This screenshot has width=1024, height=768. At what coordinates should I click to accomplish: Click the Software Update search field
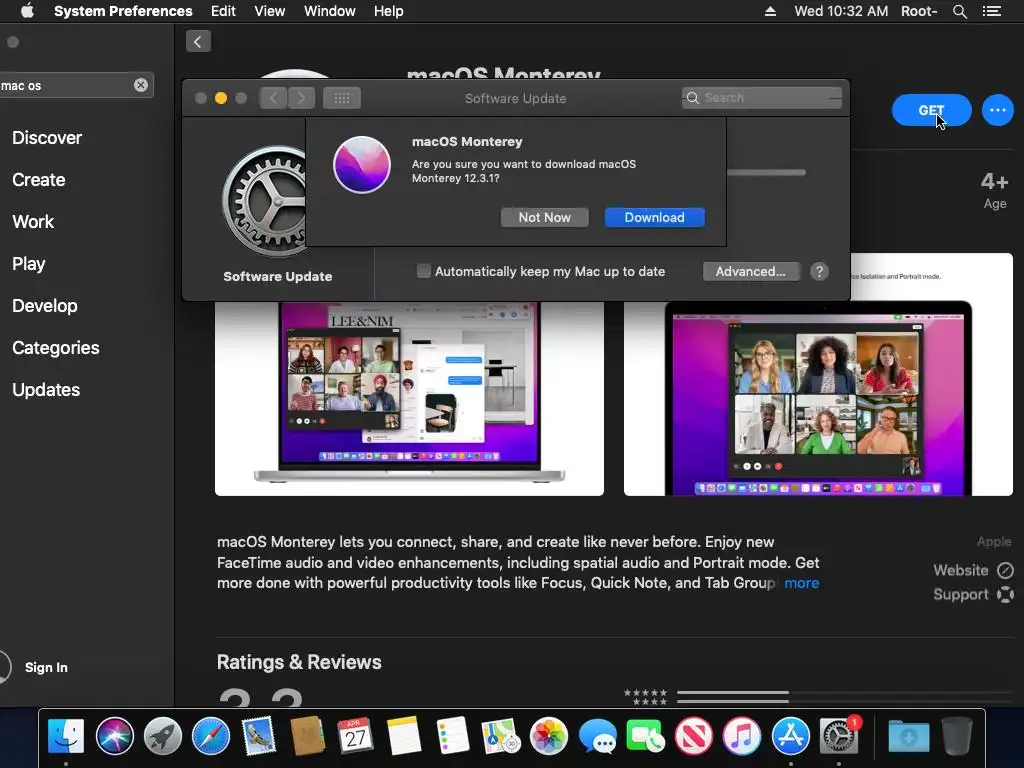click(x=761, y=98)
